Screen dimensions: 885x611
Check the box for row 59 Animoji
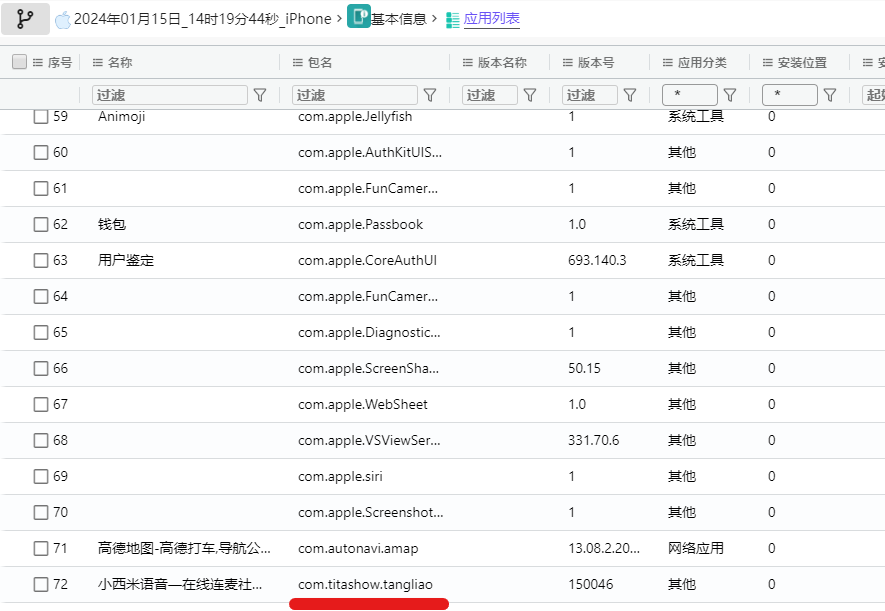[x=41, y=117]
